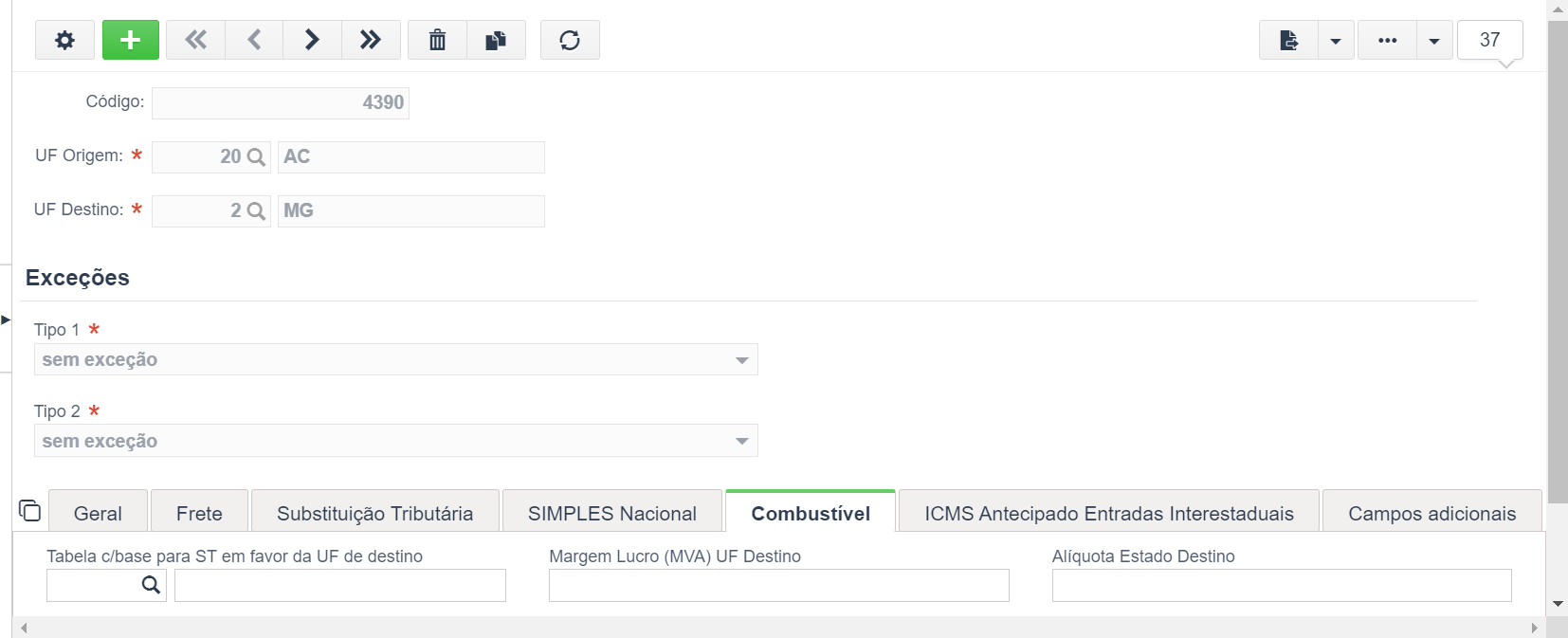The image size is (1568, 638).
Task: Open lookup for UF Destino
Action: click(256, 211)
